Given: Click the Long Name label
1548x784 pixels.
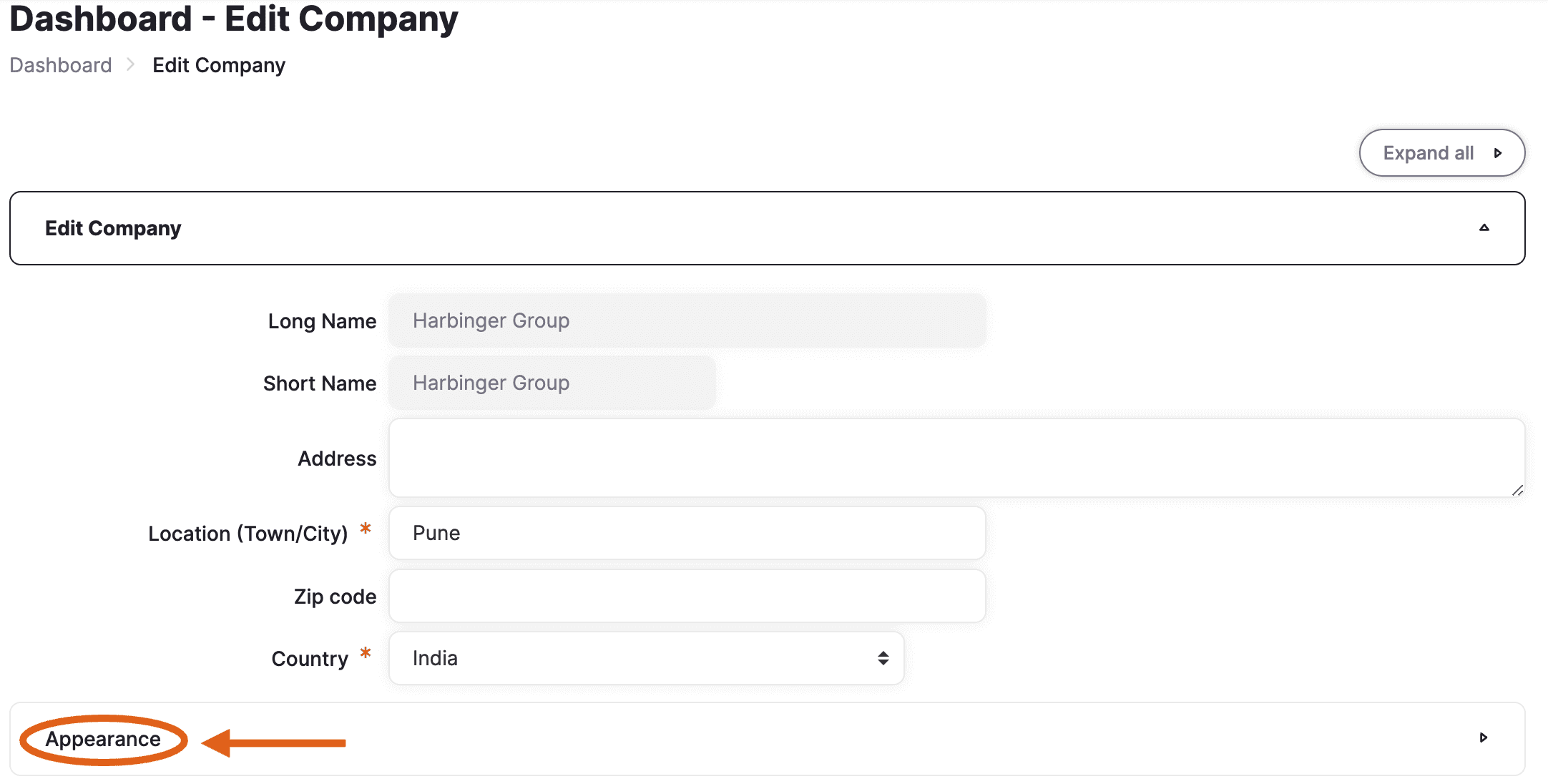Looking at the screenshot, I should [322, 321].
